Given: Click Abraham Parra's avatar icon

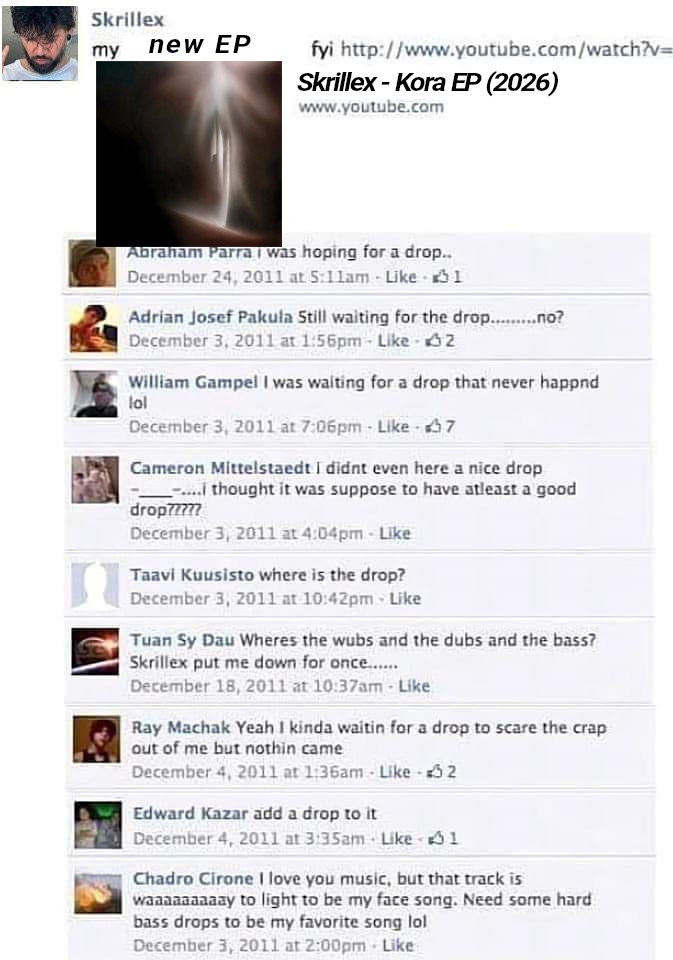Looking at the screenshot, I should pyautogui.click(x=92, y=264).
